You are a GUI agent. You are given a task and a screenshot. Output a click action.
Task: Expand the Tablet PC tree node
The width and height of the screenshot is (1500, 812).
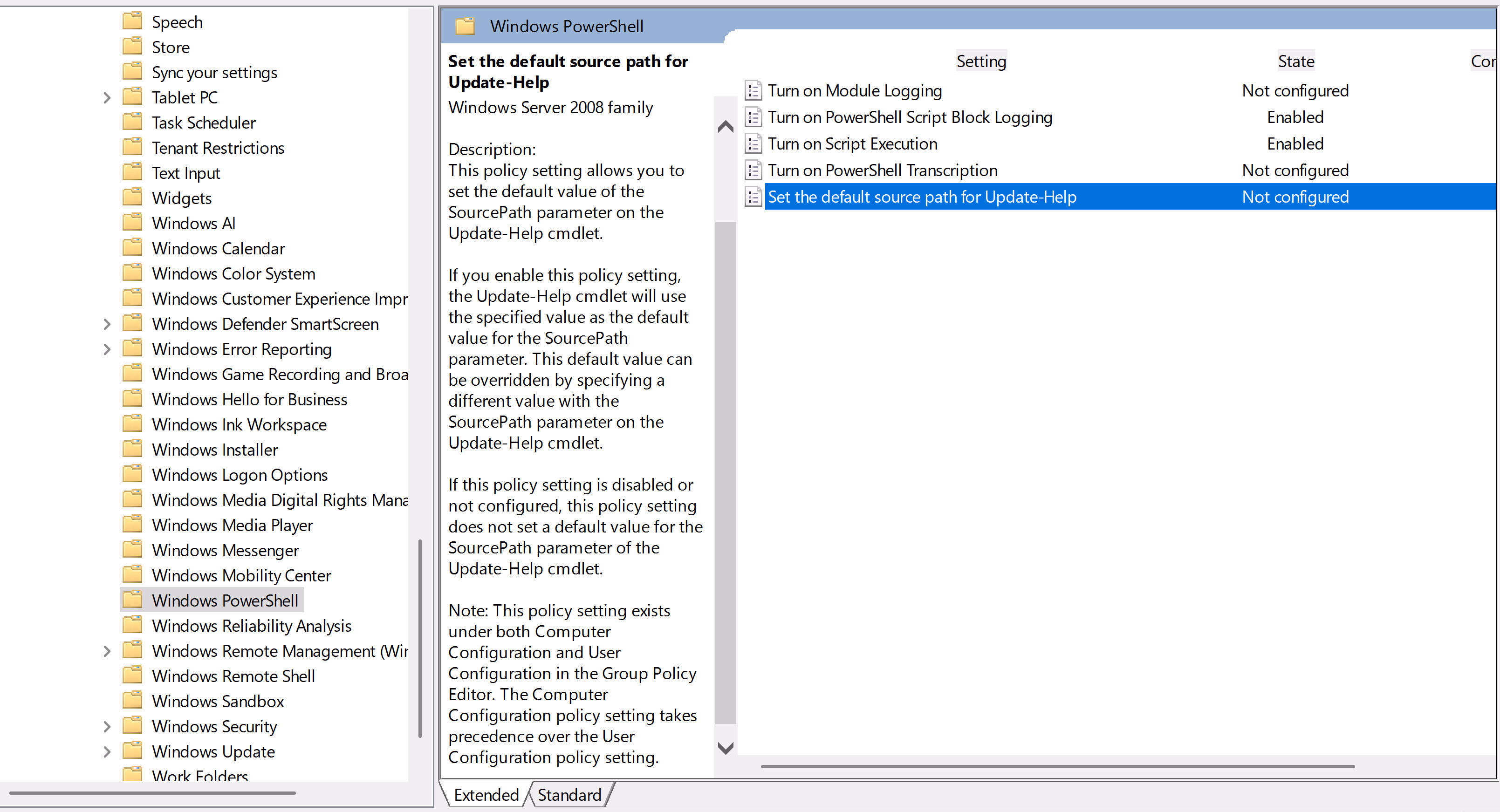coord(107,98)
